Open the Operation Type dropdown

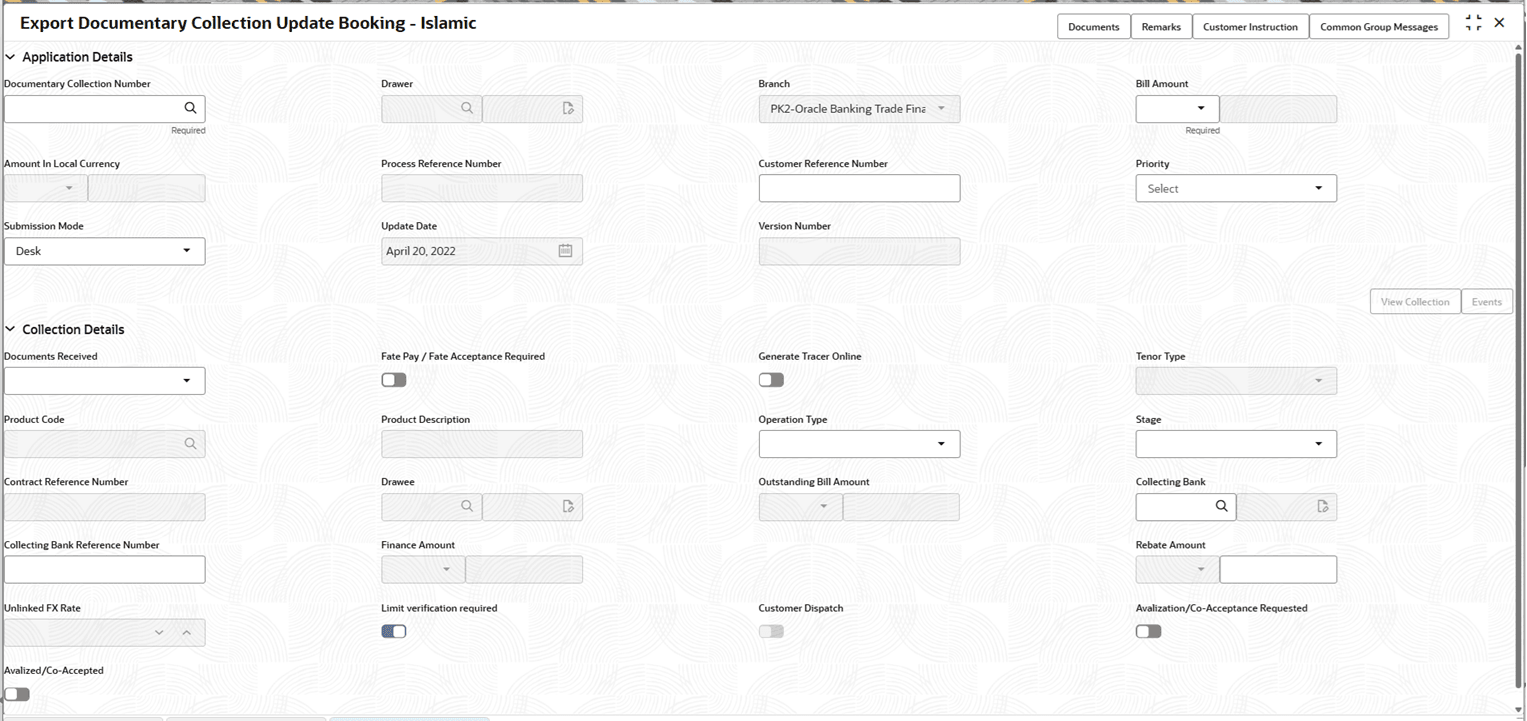click(941, 443)
